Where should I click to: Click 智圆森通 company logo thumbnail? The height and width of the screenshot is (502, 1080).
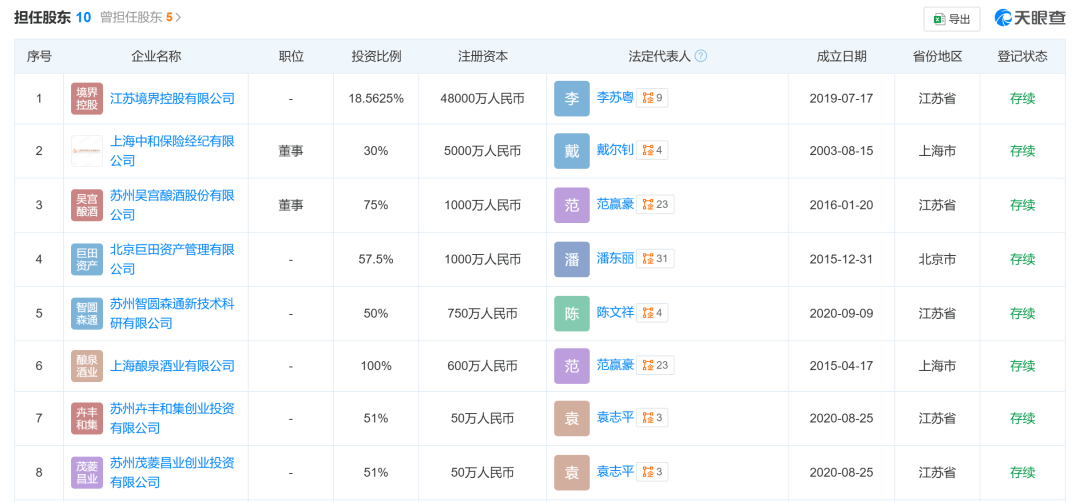(87, 313)
